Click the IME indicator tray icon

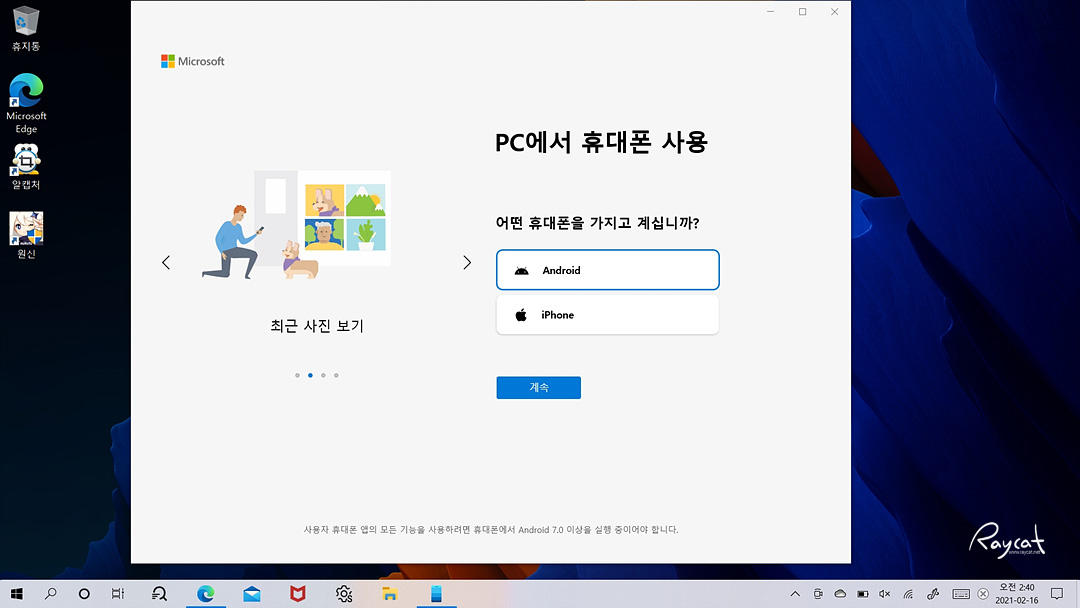coord(983,594)
